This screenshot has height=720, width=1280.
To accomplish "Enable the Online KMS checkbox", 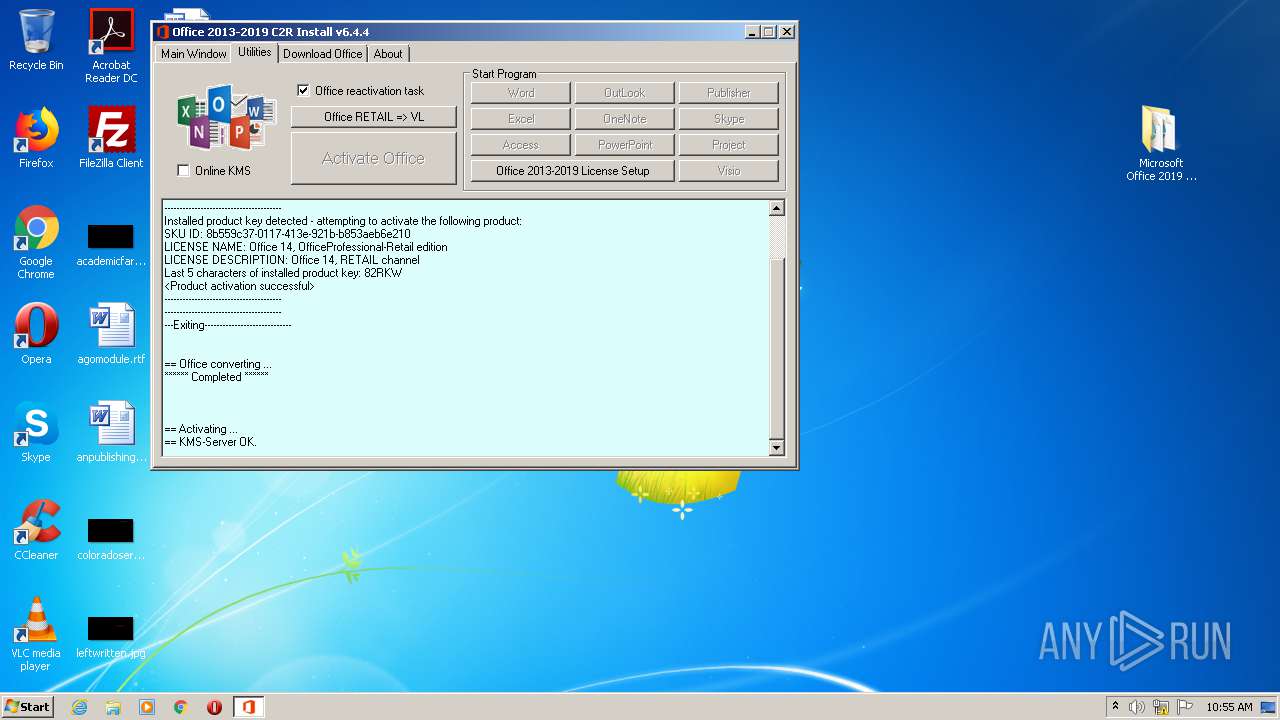I will pos(183,171).
